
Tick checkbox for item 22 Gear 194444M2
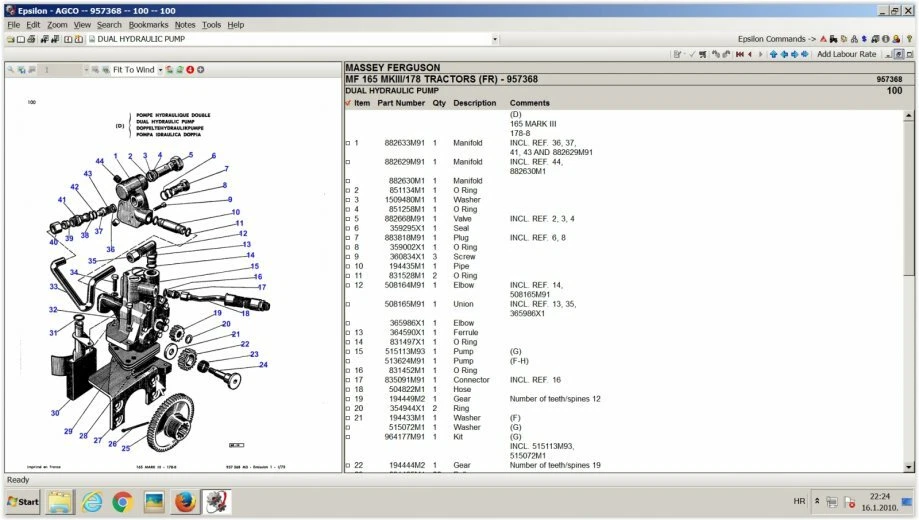[348, 465]
